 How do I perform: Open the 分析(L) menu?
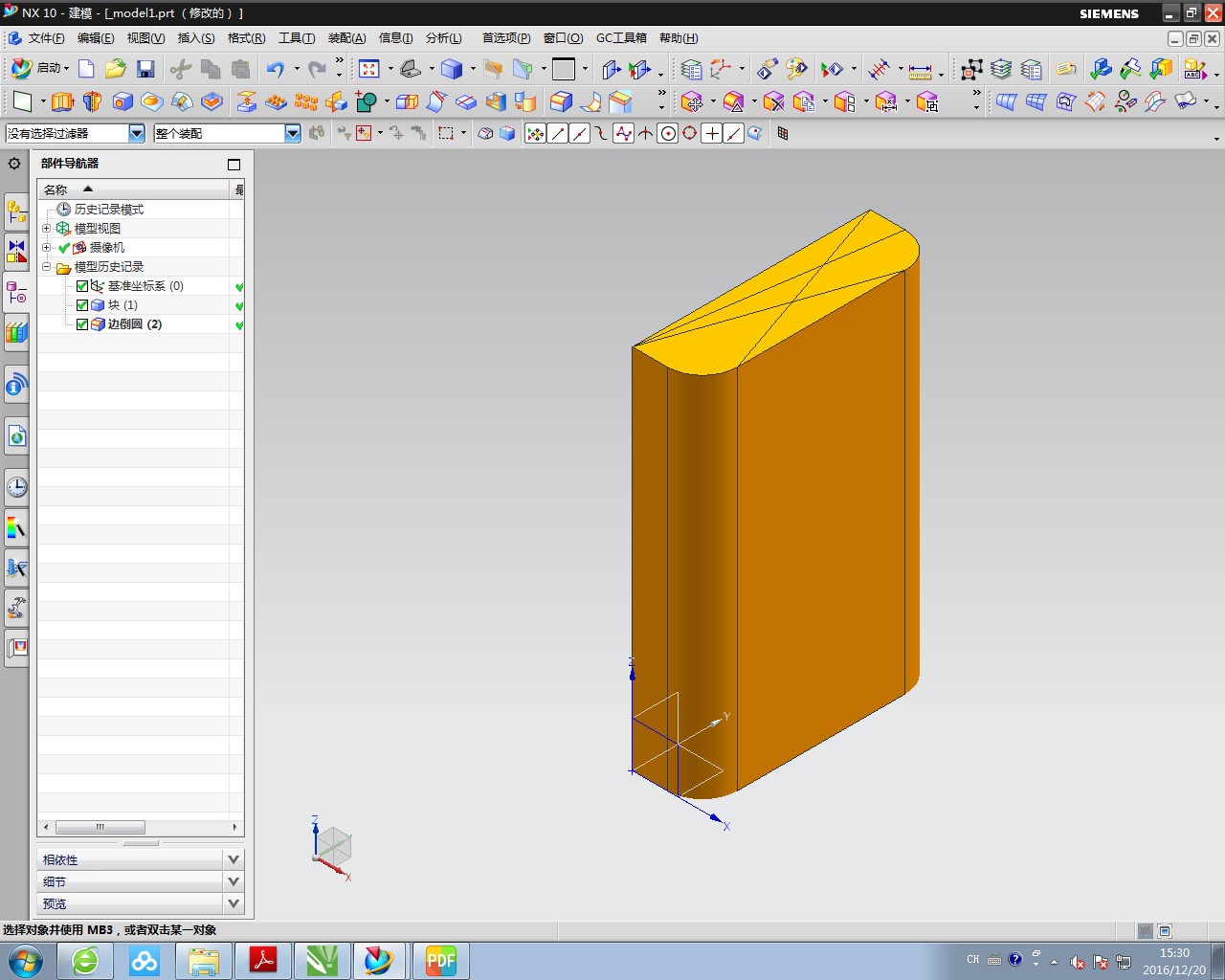[x=443, y=38]
